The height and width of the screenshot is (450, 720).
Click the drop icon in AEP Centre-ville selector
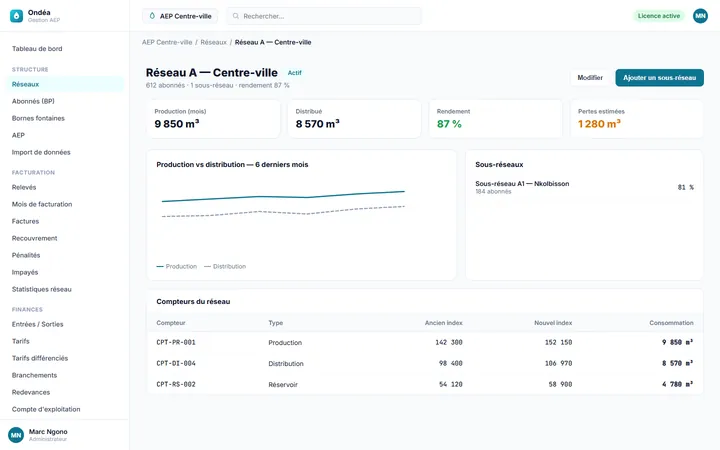tap(152, 16)
